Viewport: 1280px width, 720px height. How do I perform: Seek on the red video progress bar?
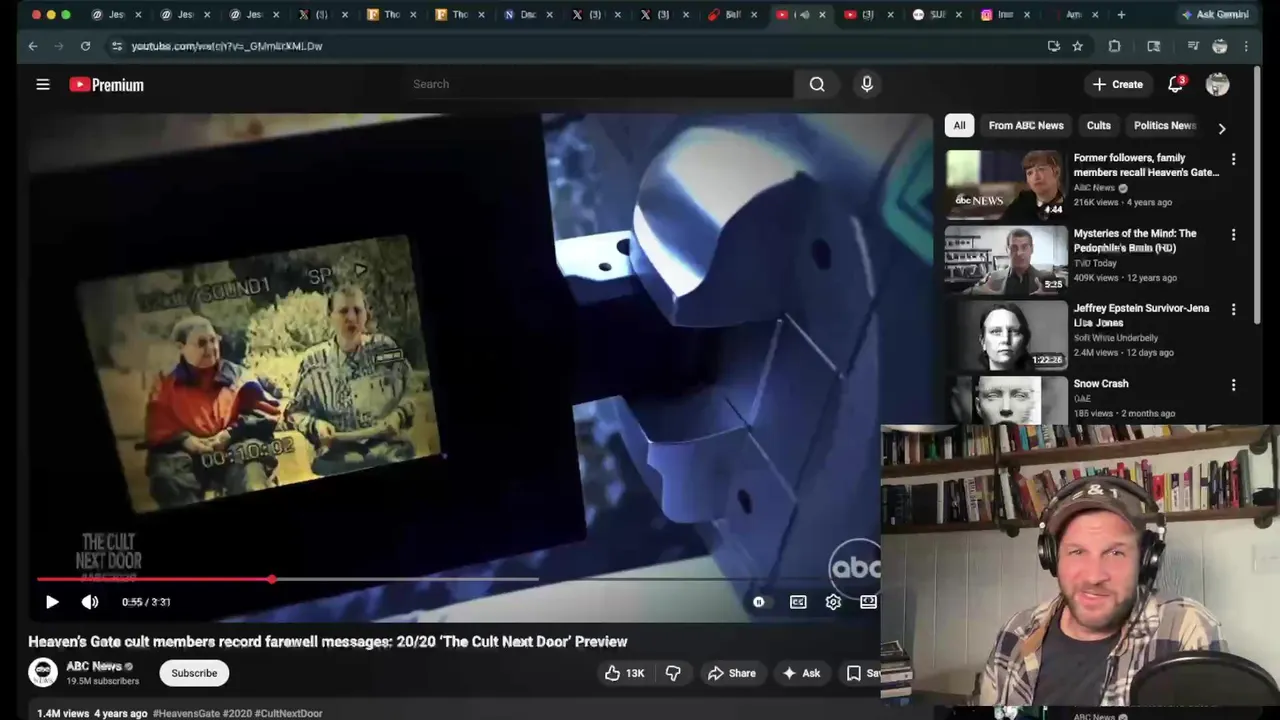[x=154, y=579]
